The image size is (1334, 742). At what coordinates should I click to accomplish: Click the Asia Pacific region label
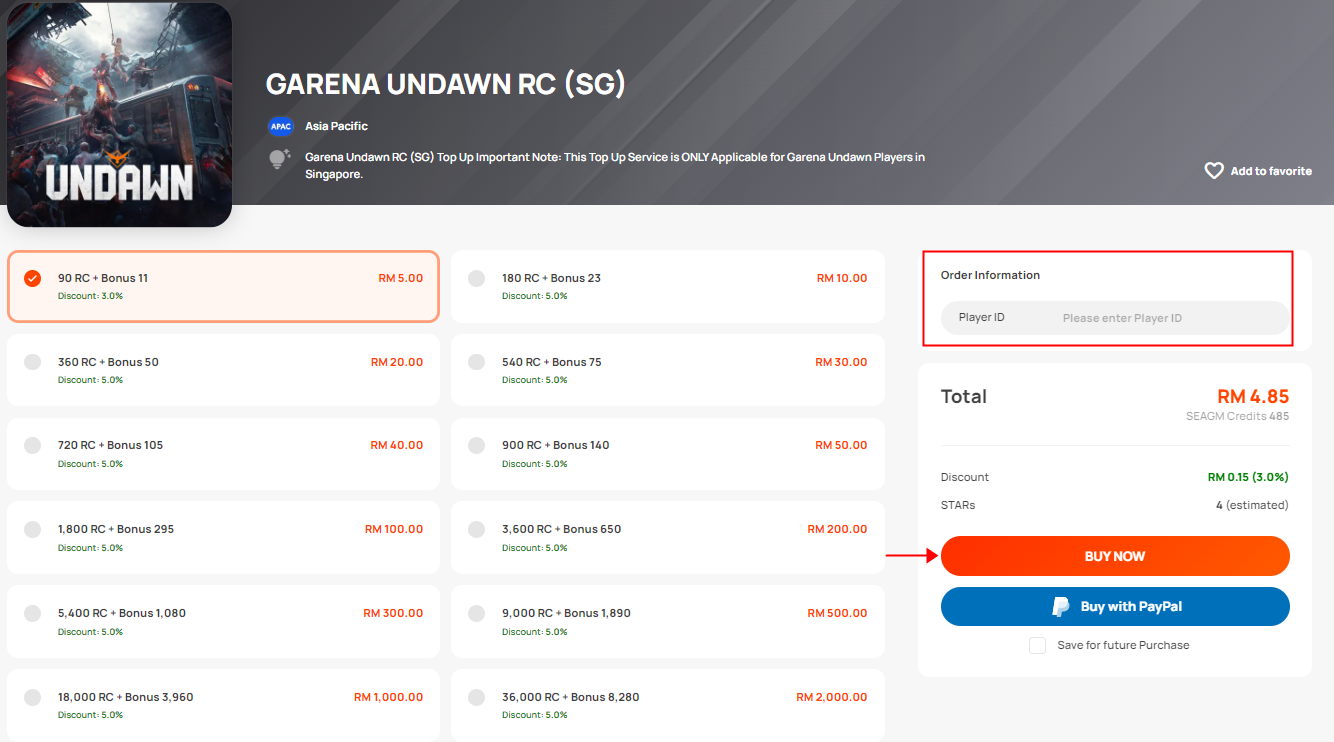point(338,126)
